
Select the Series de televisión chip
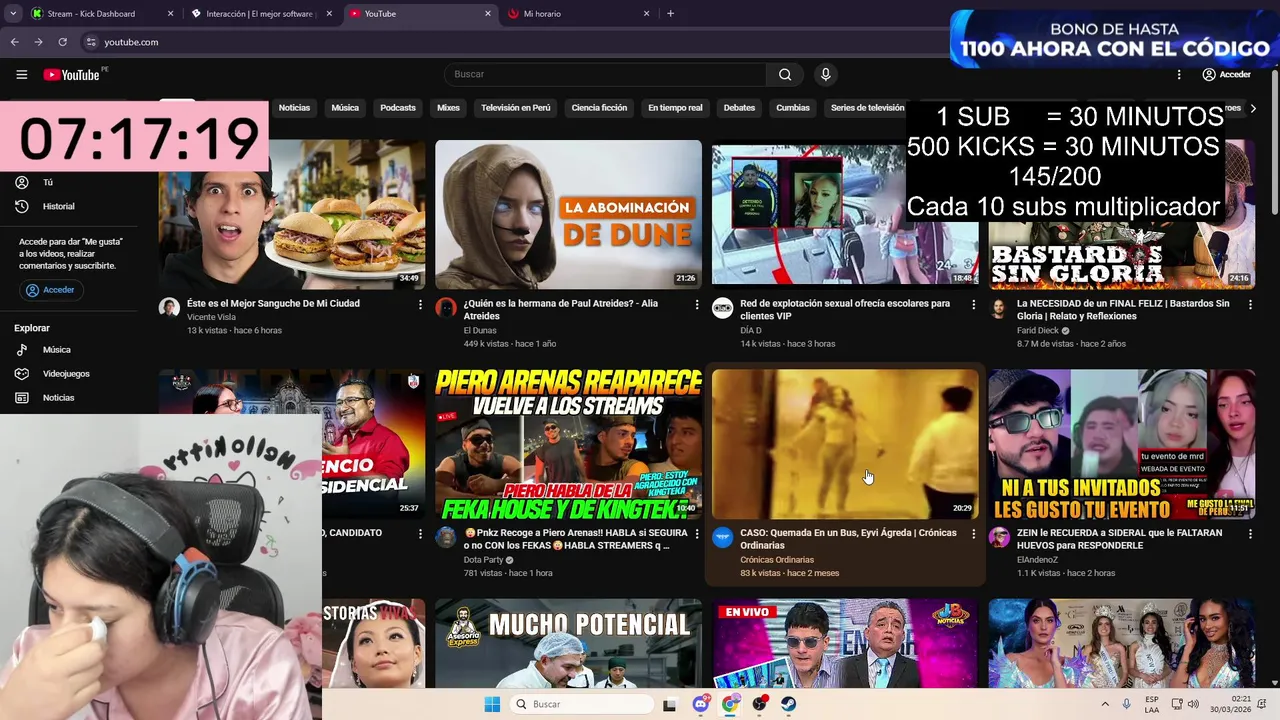tap(867, 108)
